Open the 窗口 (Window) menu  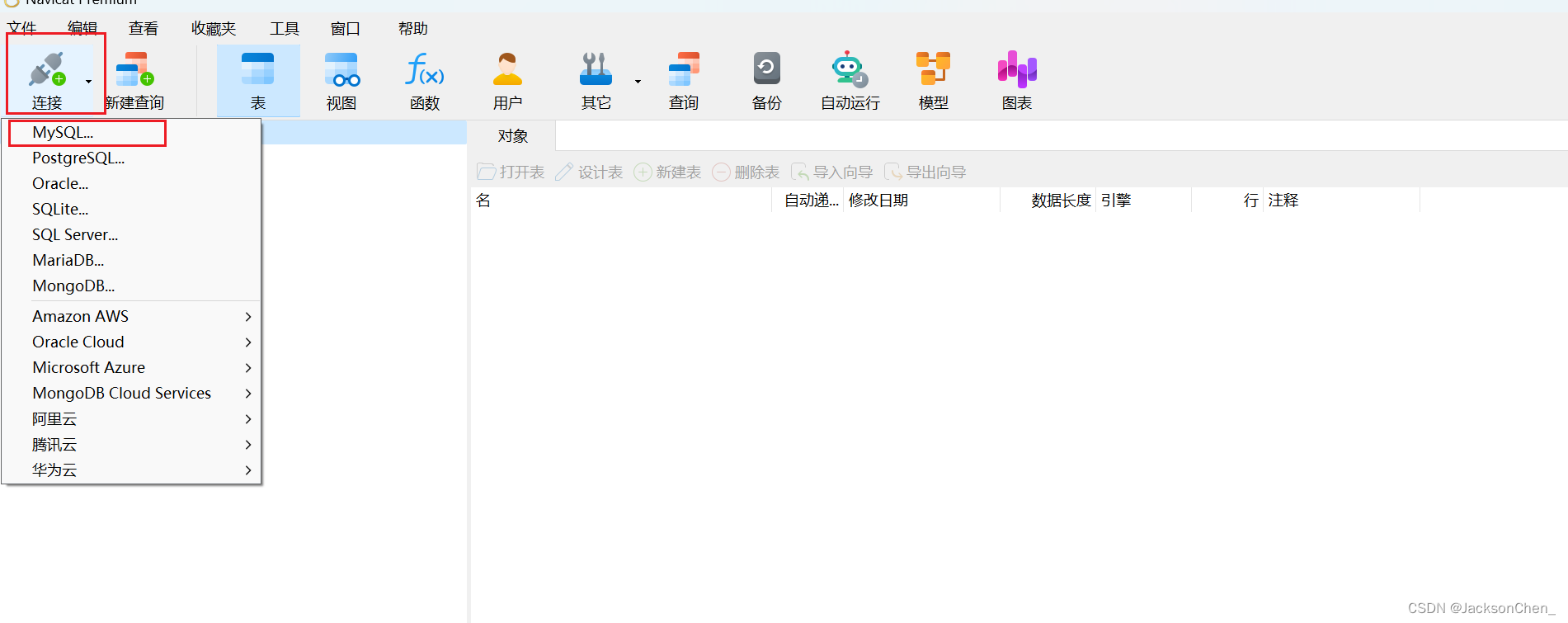pyautogui.click(x=346, y=28)
